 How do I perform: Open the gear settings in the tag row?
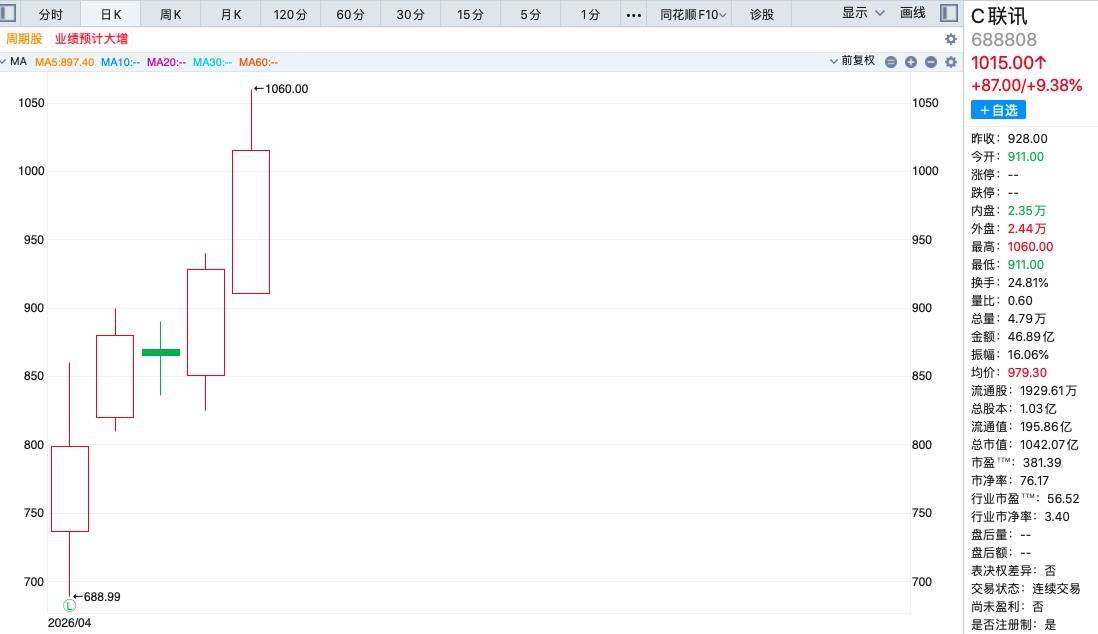[951, 39]
